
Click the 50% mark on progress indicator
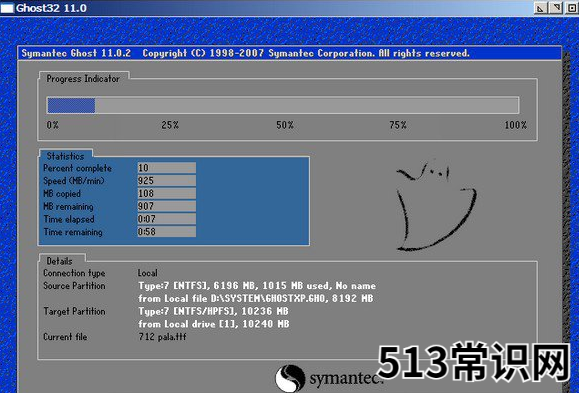coord(285,125)
